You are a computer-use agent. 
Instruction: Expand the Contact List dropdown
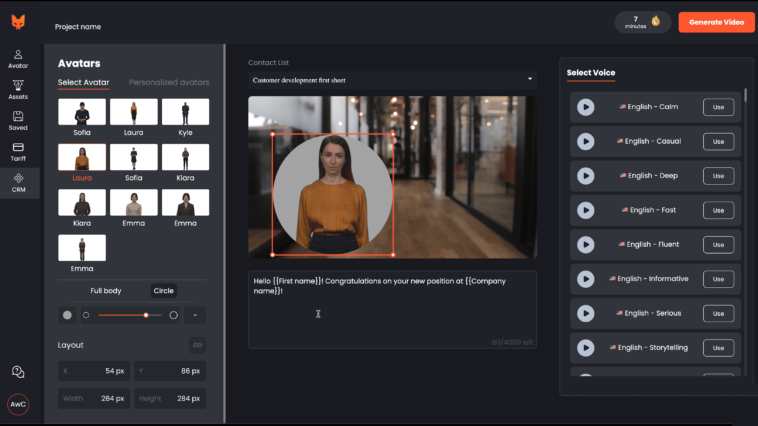pos(392,80)
